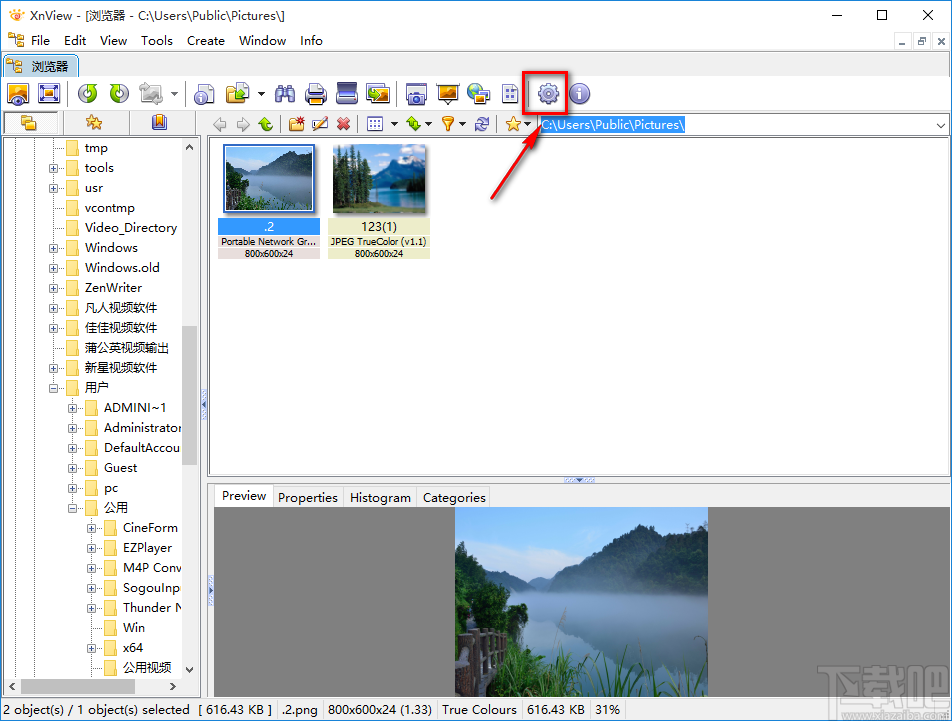Image resolution: width=952 pixels, height=721 pixels.
Task: Open the Info menu
Action: point(311,41)
